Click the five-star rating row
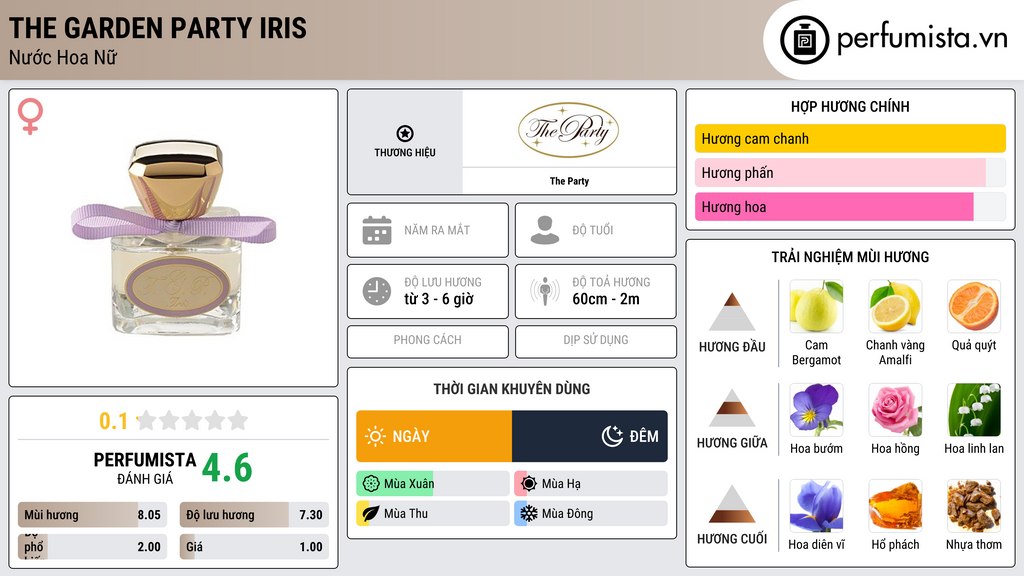This screenshot has height=576, width=1024. pyautogui.click(x=191, y=420)
